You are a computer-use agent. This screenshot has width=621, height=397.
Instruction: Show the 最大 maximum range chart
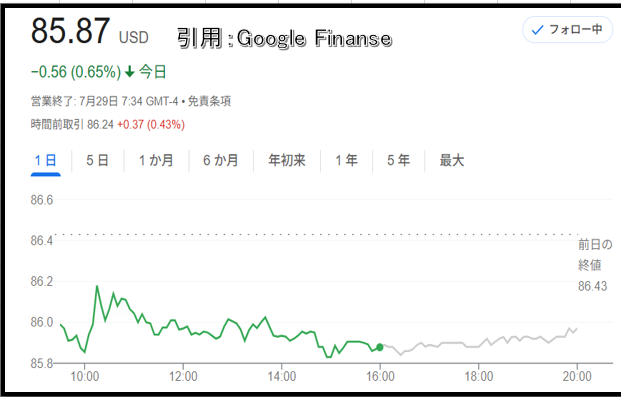pos(451,160)
